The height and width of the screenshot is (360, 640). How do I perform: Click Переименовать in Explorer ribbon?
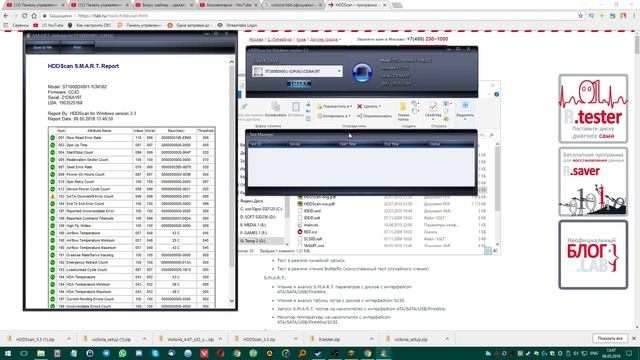(x=374, y=116)
